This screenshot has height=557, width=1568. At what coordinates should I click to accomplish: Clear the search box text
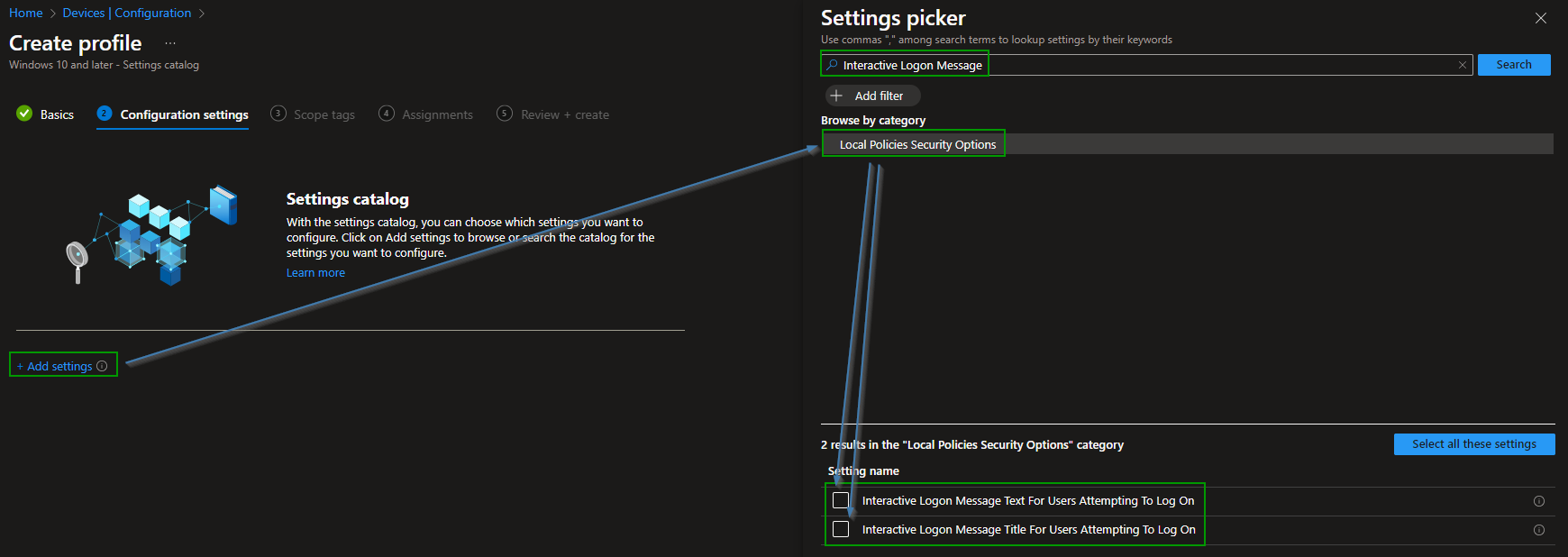[1462, 65]
